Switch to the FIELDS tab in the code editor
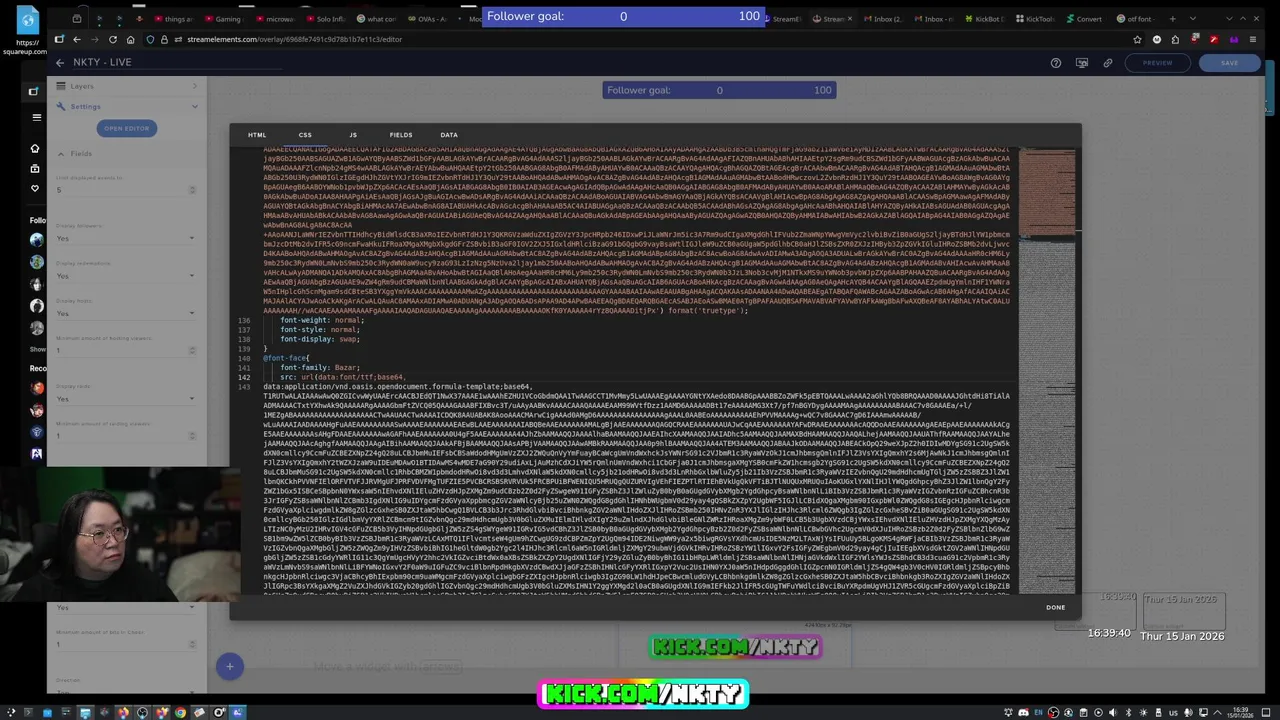1280x720 pixels. tap(401, 135)
